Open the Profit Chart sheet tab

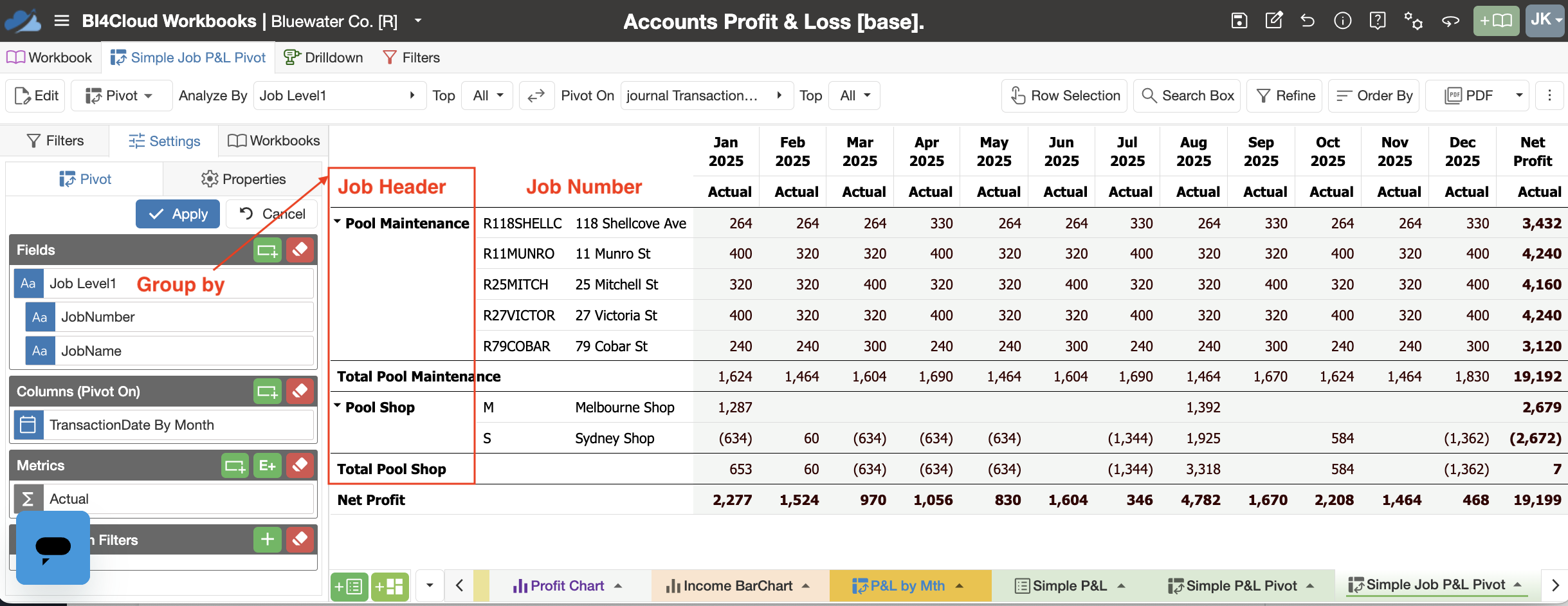(567, 585)
